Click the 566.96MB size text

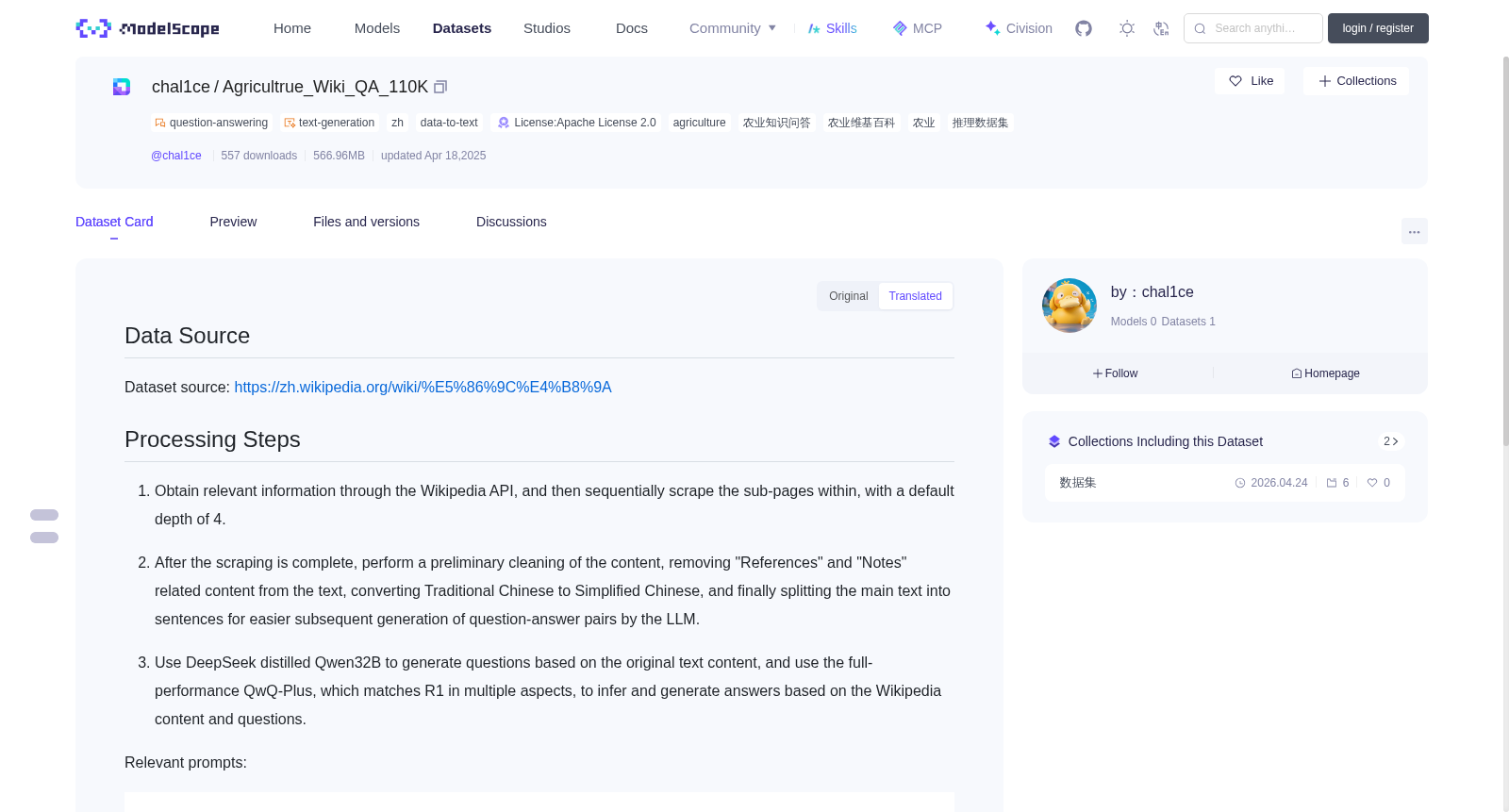coord(339,156)
